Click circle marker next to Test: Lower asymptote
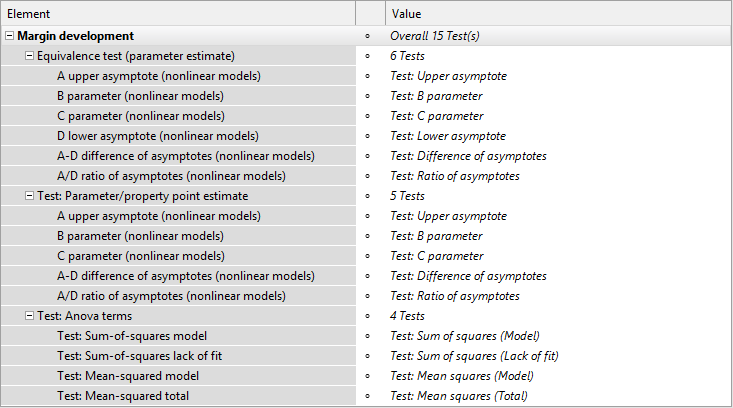The image size is (733, 408). pyautogui.click(x=367, y=136)
